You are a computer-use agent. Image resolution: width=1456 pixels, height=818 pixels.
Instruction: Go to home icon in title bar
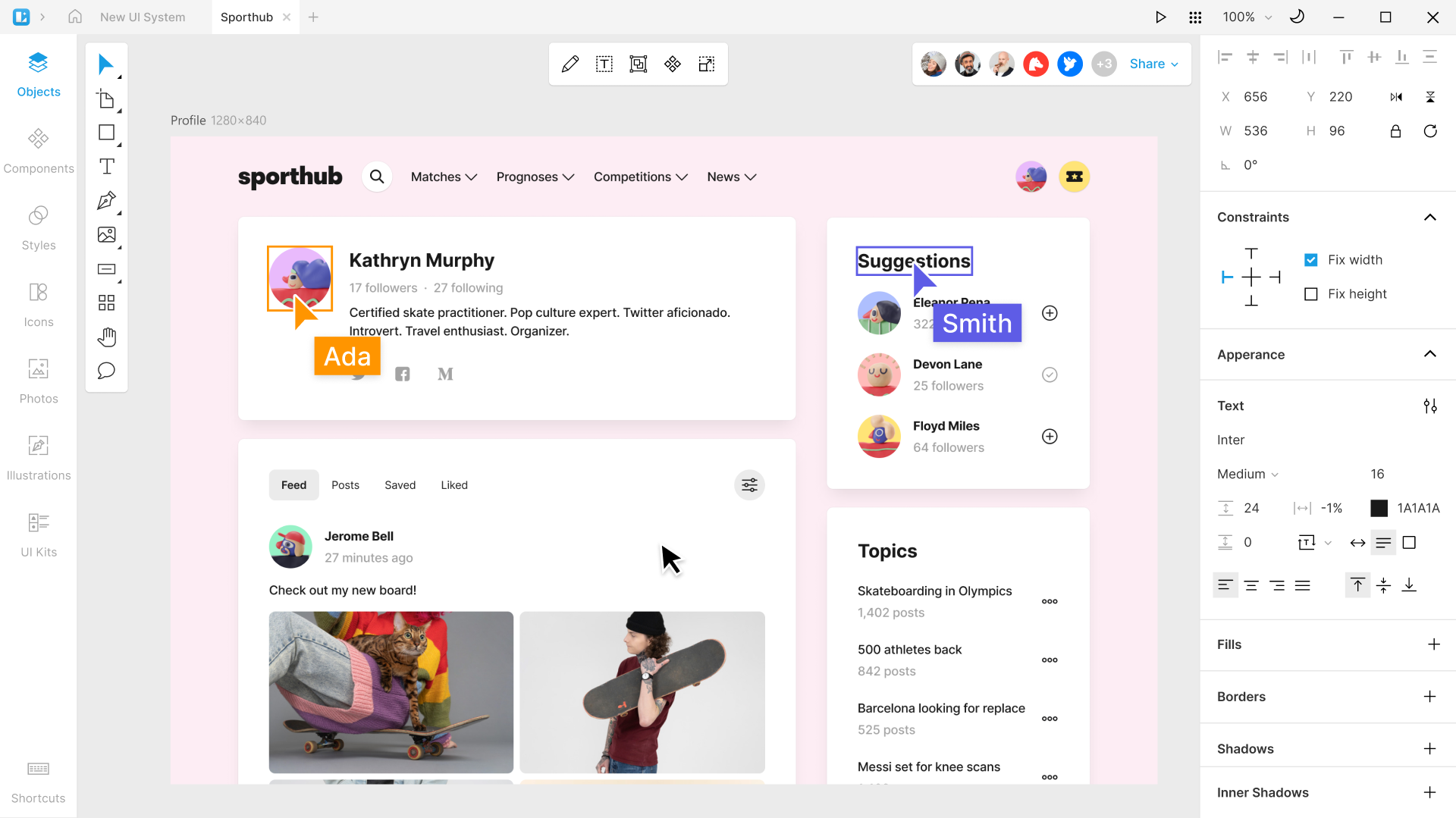pos(75,17)
